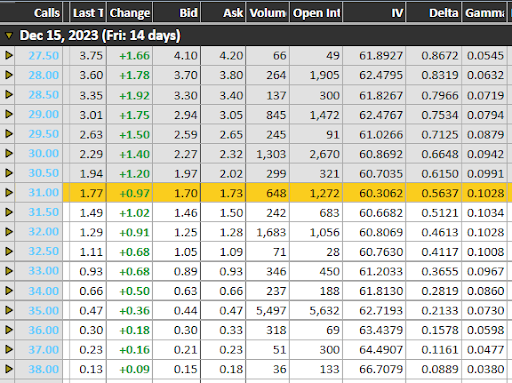Click the 845 volume cell

tap(268, 115)
